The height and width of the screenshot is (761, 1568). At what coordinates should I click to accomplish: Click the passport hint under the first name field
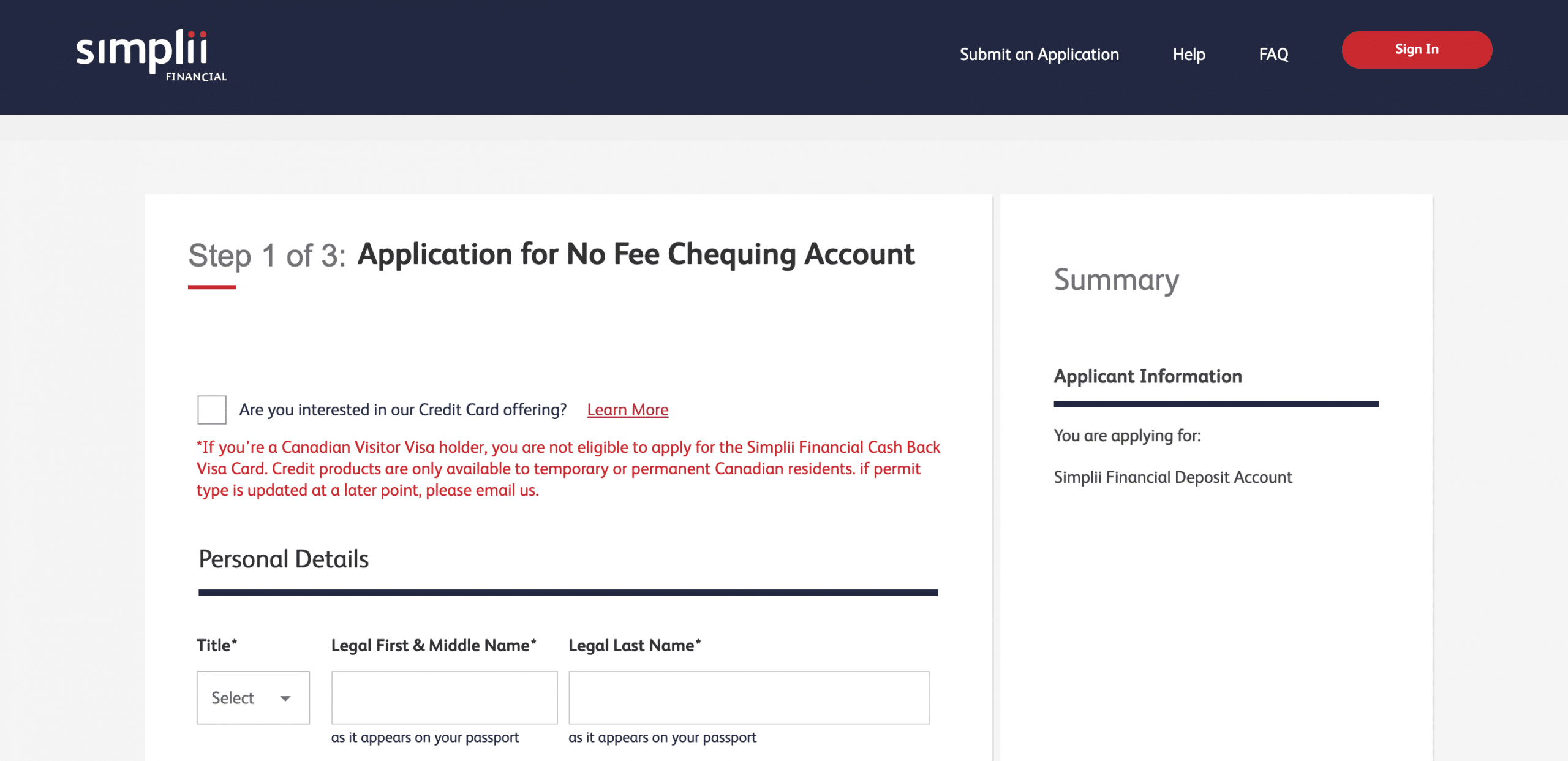pos(425,738)
